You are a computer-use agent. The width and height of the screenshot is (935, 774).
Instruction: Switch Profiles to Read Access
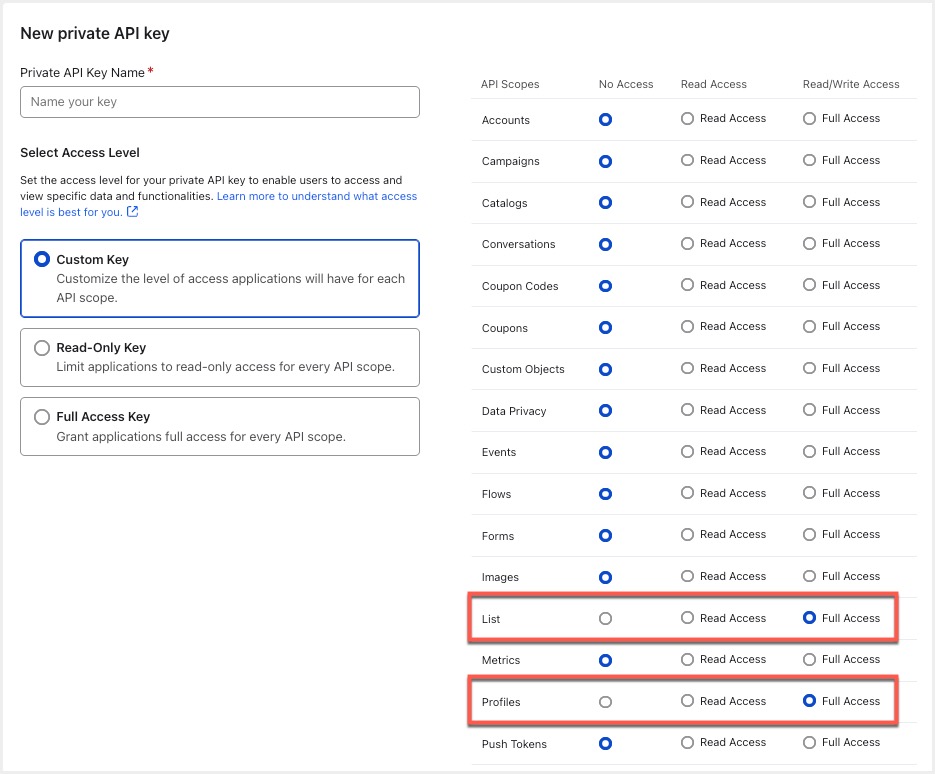click(x=687, y=701)
